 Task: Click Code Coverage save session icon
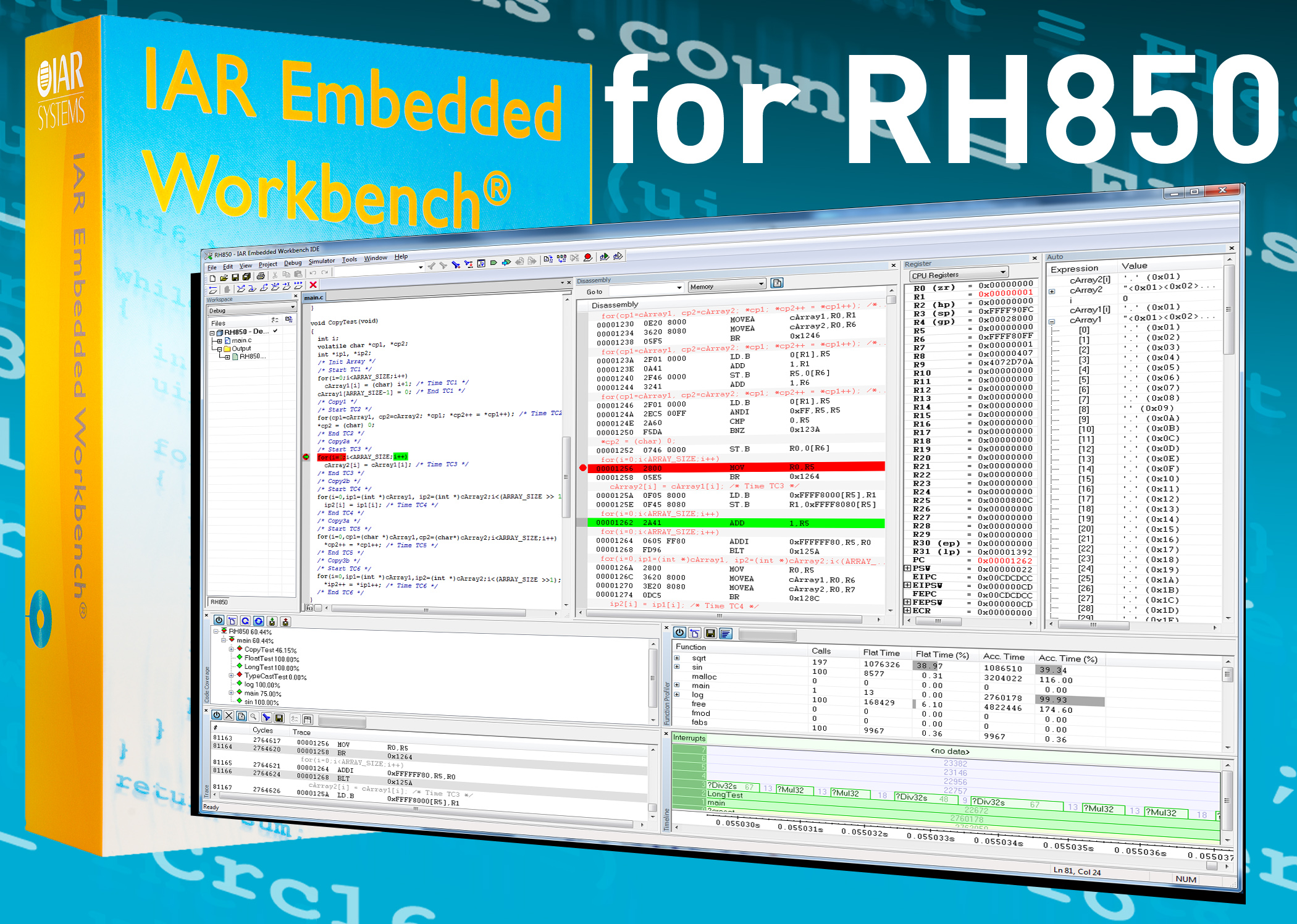[x=272, y=621]
